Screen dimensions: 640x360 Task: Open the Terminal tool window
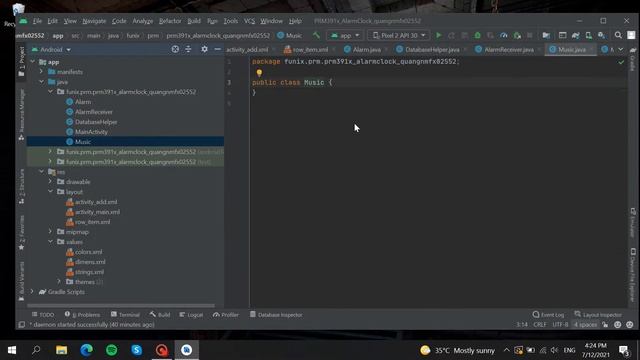(x=125, y=315)
